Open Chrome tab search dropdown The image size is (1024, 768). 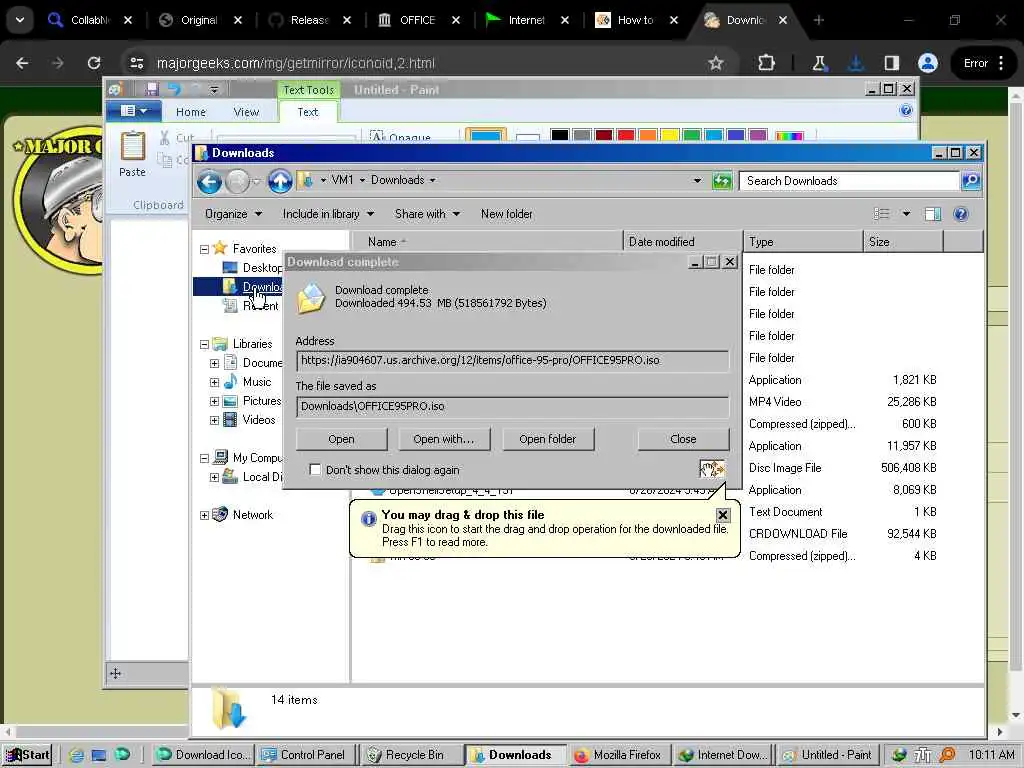(20, 20)
